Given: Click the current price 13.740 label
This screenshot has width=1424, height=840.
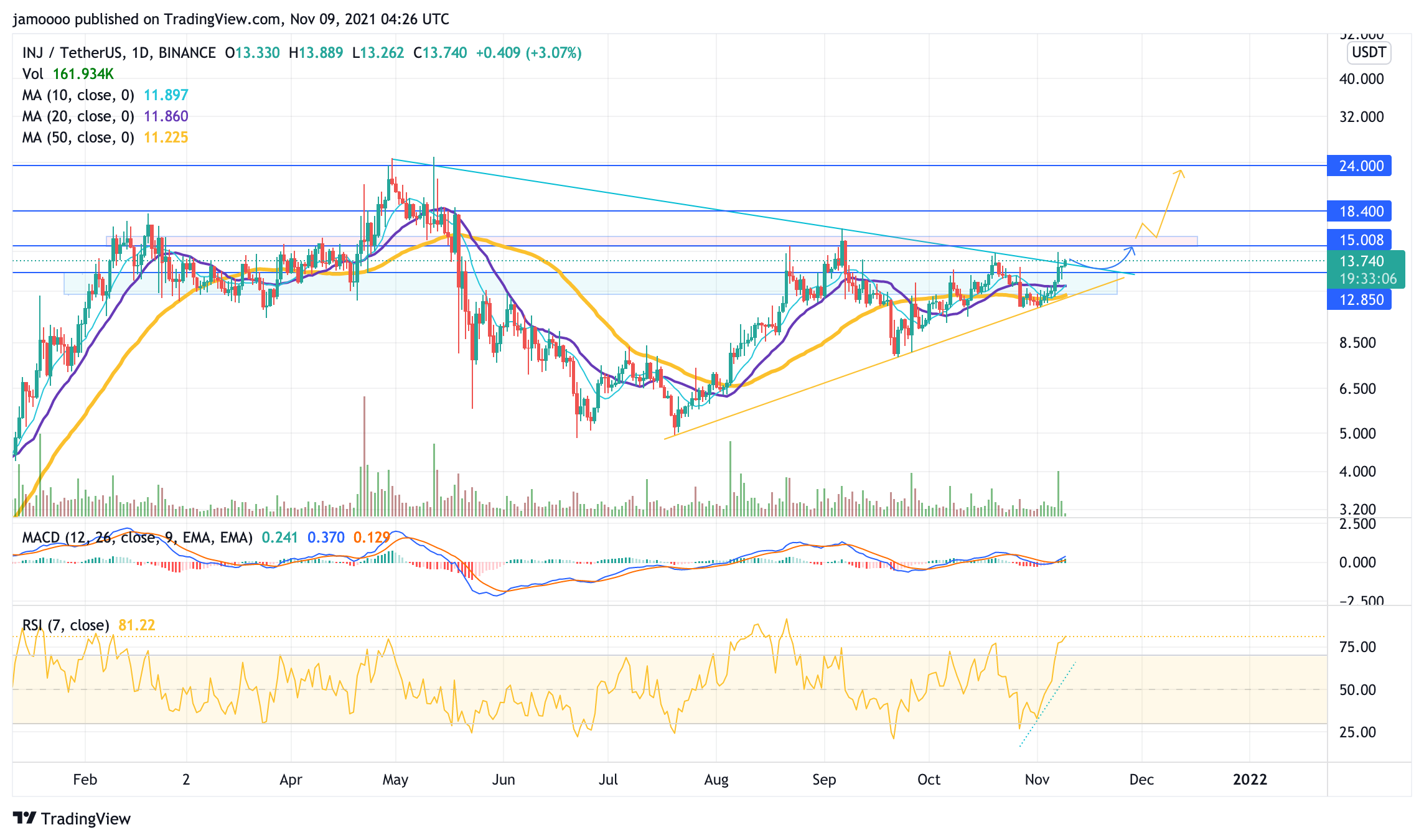Looking at the screenshot, I should click(x=1362, y=261).
